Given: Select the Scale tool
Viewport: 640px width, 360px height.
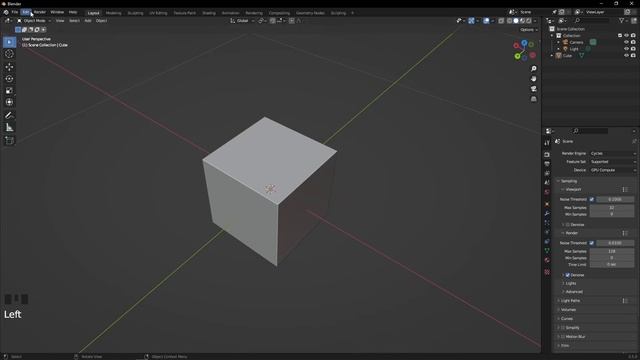Looking at the screenshot, I should tap(9, 90).
